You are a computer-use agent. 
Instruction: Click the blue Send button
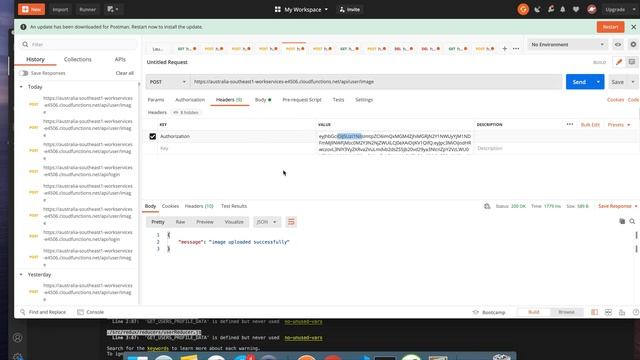coord(579,82)
